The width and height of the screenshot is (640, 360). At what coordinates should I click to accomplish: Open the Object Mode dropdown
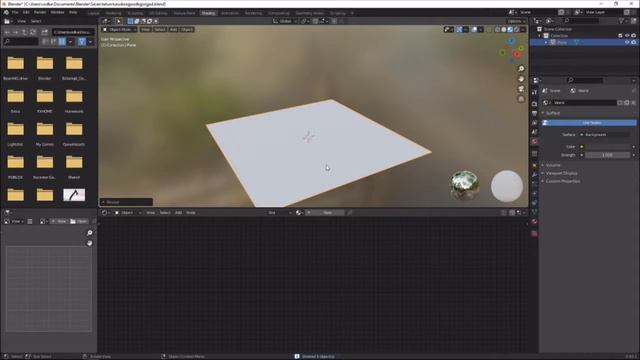point(120,29)
